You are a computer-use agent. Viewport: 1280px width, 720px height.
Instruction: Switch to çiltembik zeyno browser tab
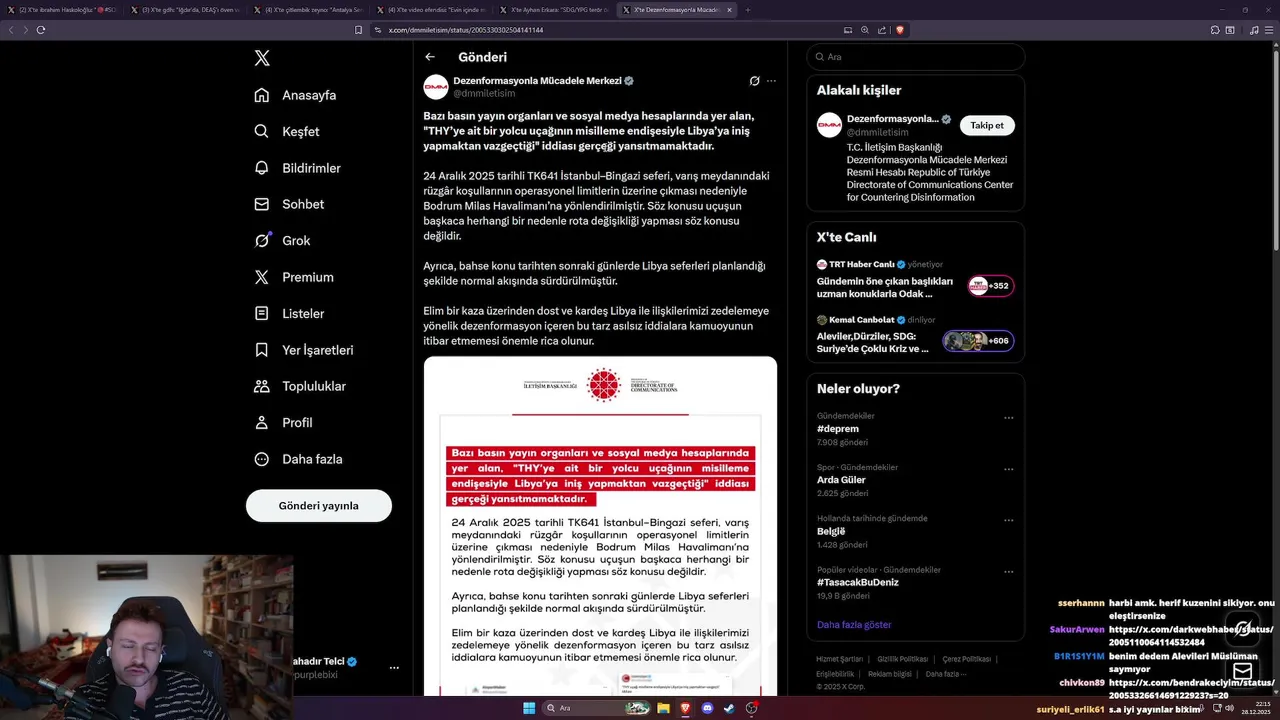[x=307, y=10]
